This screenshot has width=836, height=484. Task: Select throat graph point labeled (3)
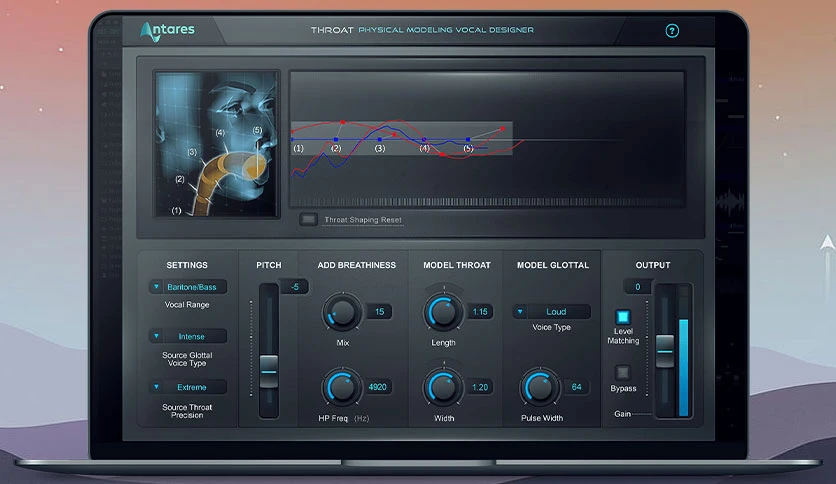click(x=380, y=140)
